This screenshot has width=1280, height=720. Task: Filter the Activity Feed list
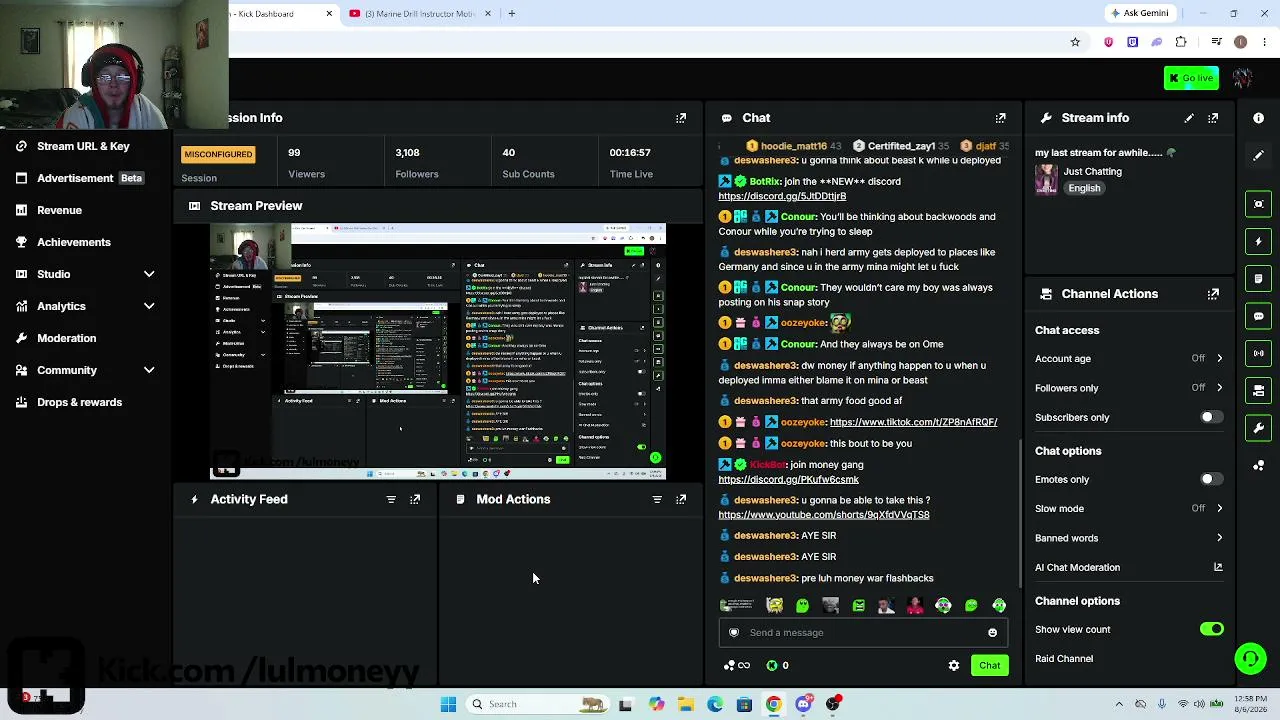pyautogui.click(x=391, y=499)
